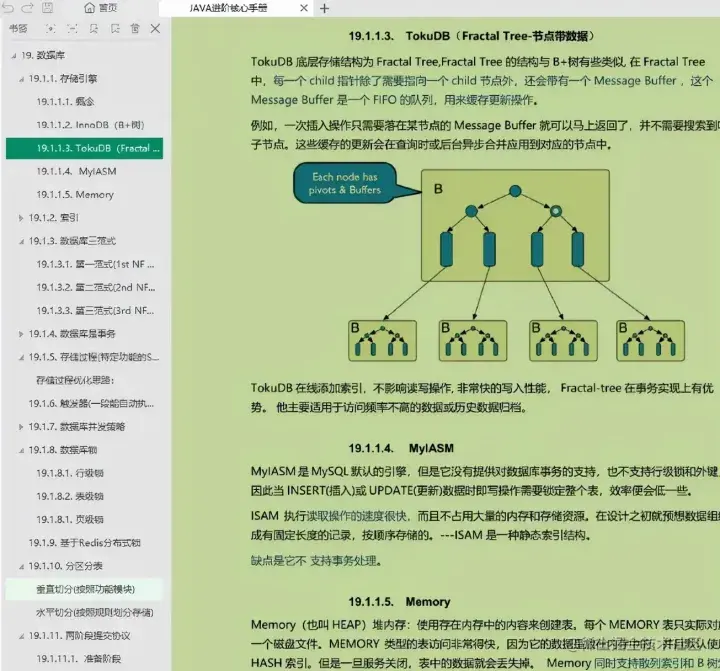The image size is (720, 671).
Task: Collapse the 19.1.3. 数据库三范式 node
Action: click(x=22, y=242)
